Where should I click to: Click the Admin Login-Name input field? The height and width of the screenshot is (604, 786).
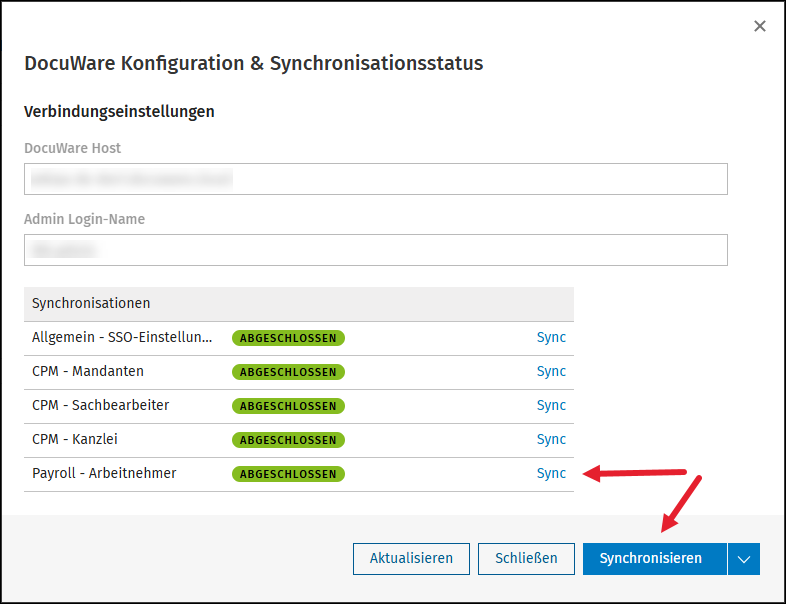pos(375,250)
